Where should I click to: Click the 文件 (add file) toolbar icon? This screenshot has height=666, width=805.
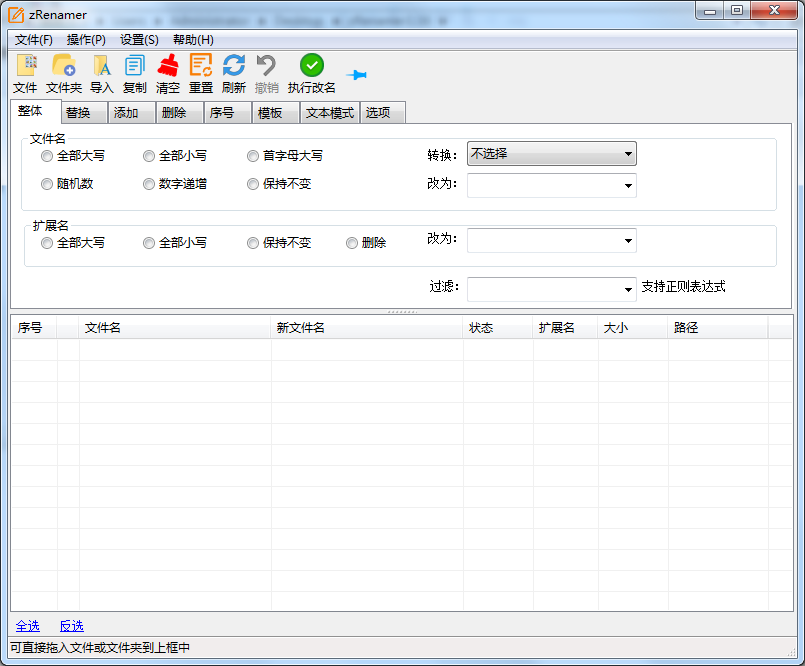point(25,66)
